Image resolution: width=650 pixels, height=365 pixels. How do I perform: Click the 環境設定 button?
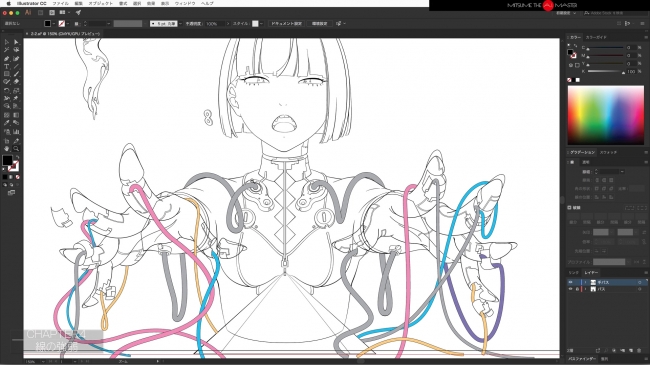point(319,24)
